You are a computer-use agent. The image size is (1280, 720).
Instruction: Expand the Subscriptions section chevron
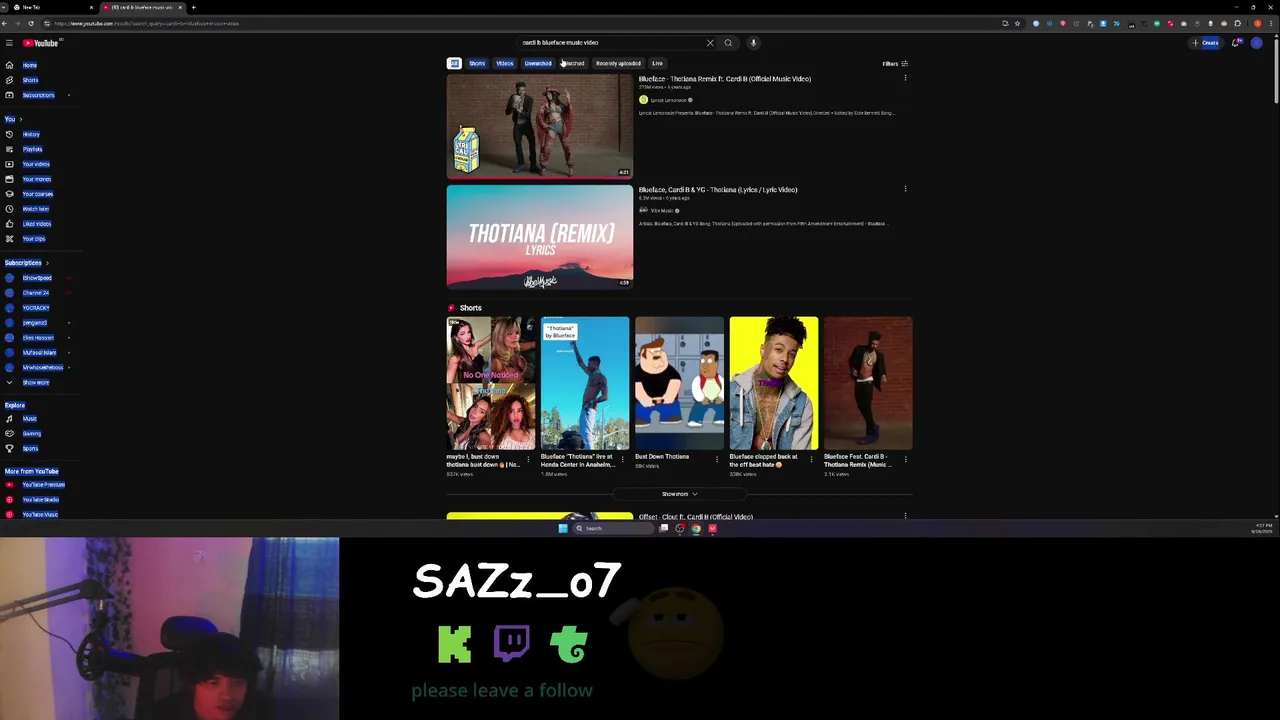click(46, 263)
